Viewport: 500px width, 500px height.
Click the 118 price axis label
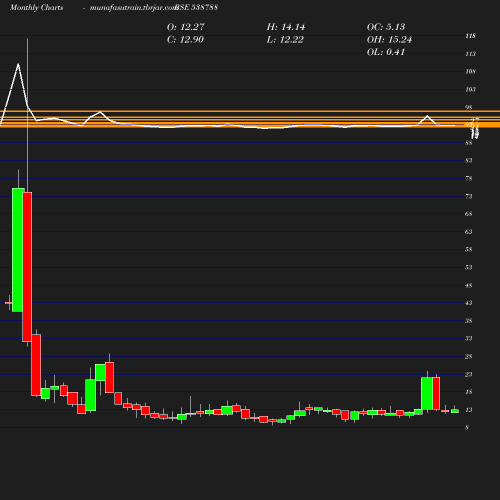click(471, 36)
